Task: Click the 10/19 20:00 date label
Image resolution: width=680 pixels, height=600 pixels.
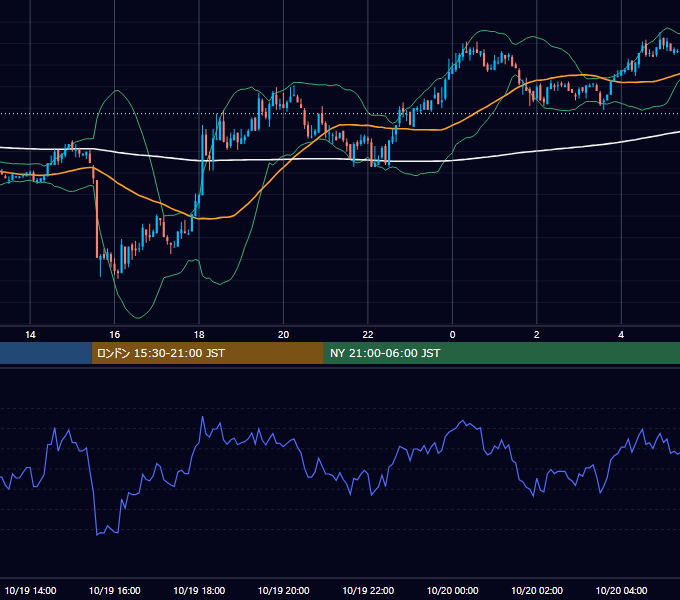Action: coord(284,590)
